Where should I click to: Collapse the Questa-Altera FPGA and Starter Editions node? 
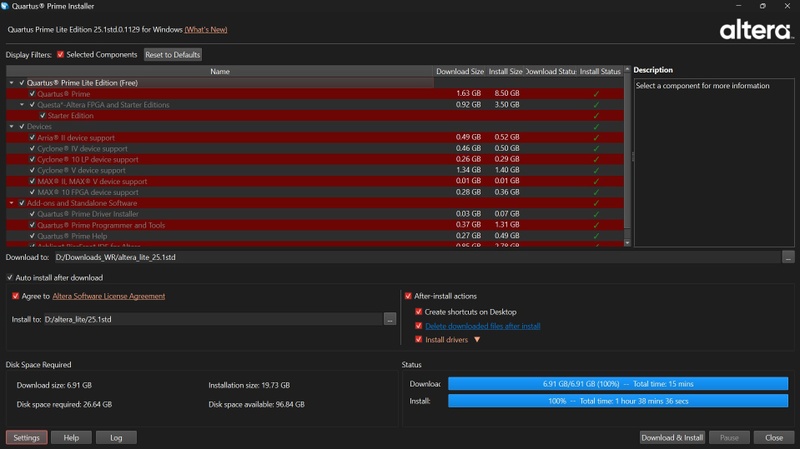pyautogui.click(x=22, y=105)
